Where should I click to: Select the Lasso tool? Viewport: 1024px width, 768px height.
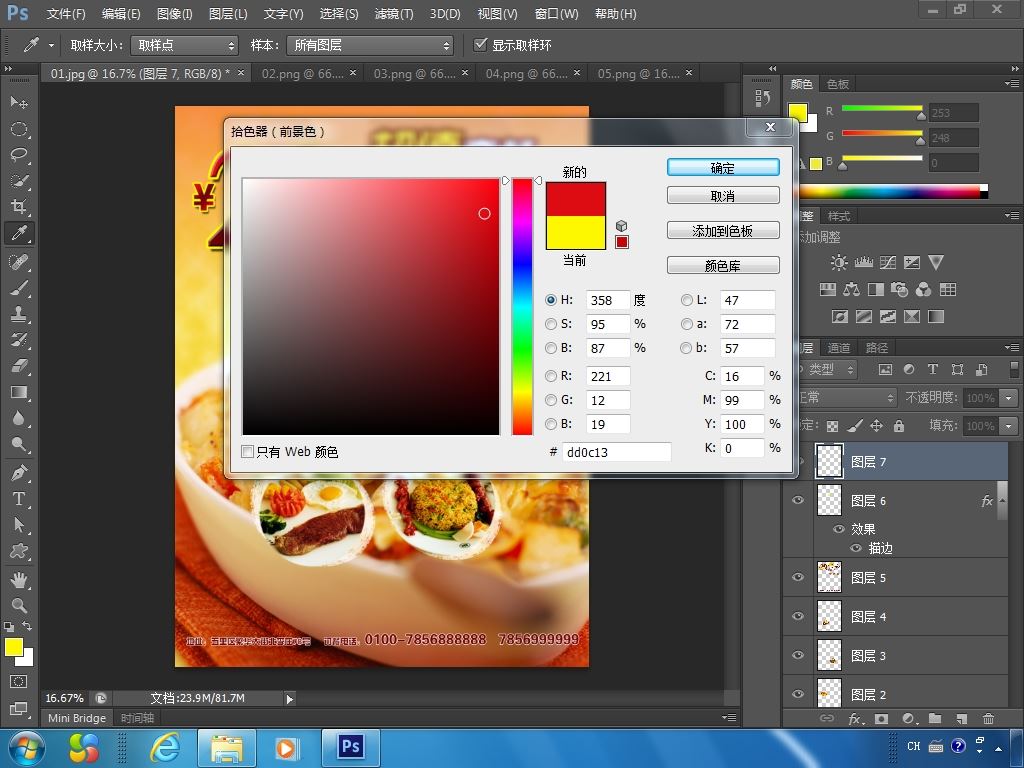18,155
